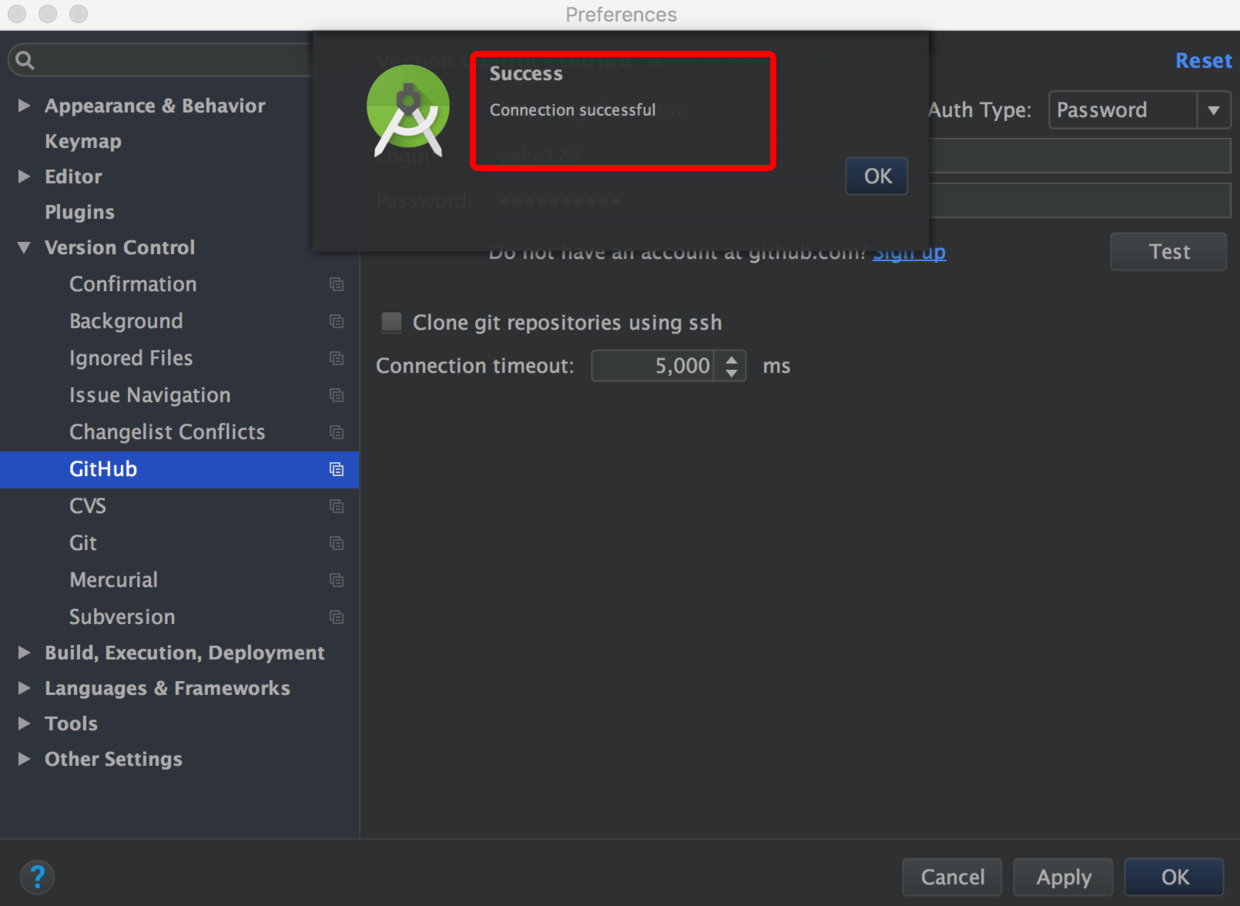
Task: Click the search magnifier icon
Action: click(25, 60)
